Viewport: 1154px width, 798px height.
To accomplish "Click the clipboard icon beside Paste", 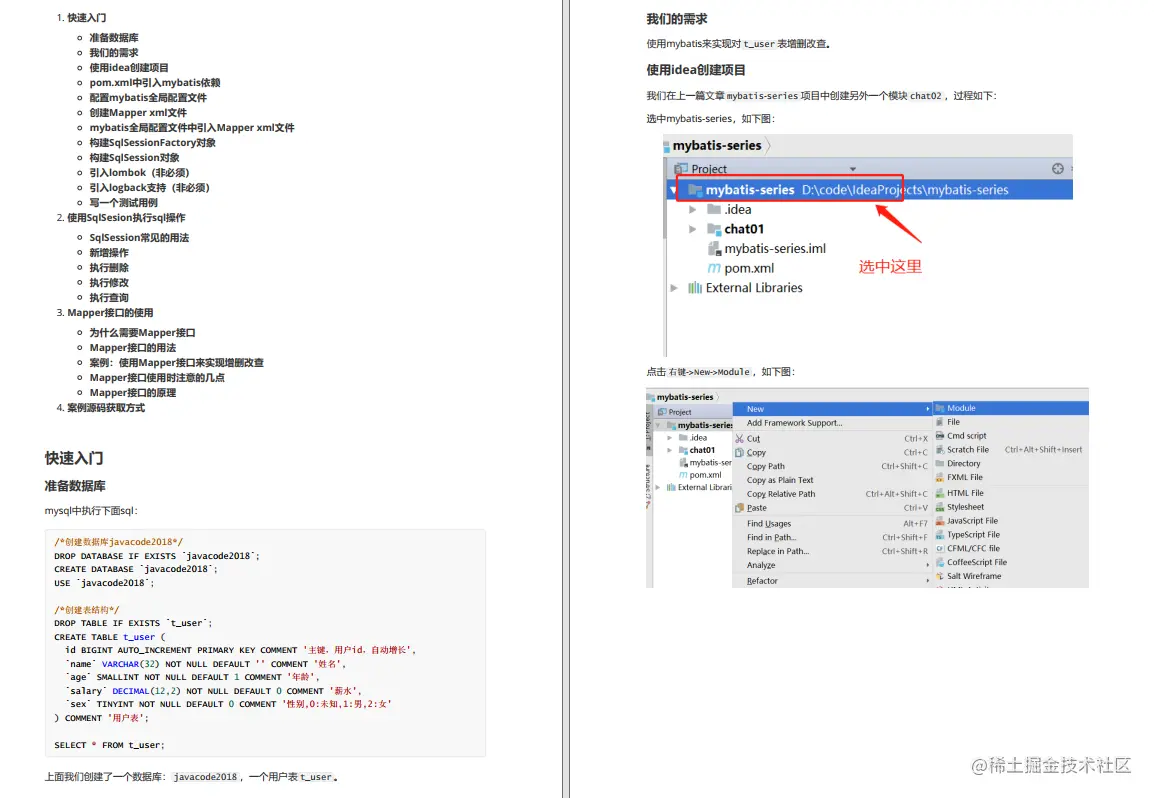I will pos(739,508).
